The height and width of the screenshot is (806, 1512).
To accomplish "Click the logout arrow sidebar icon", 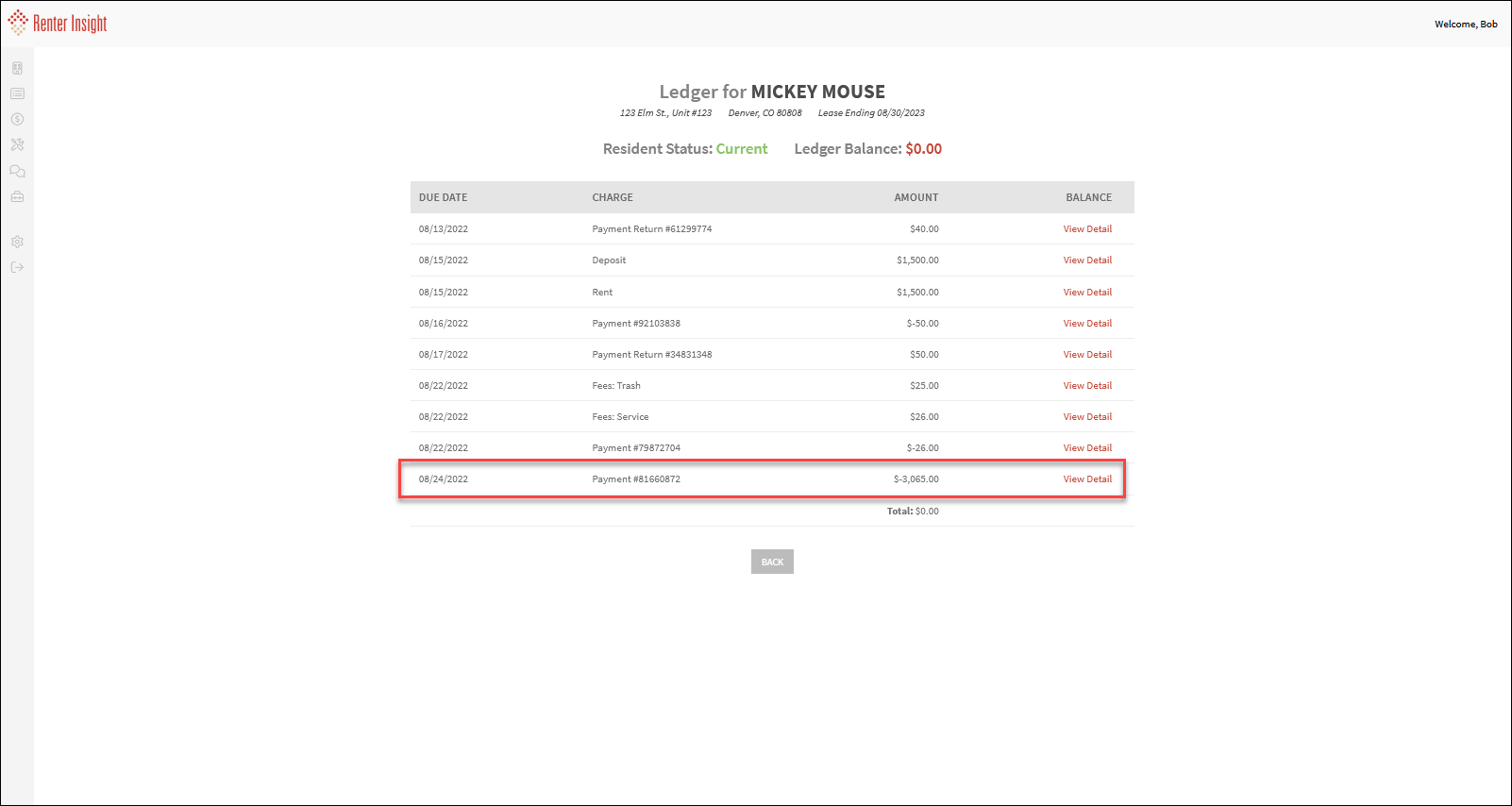I will click(17, 267).
